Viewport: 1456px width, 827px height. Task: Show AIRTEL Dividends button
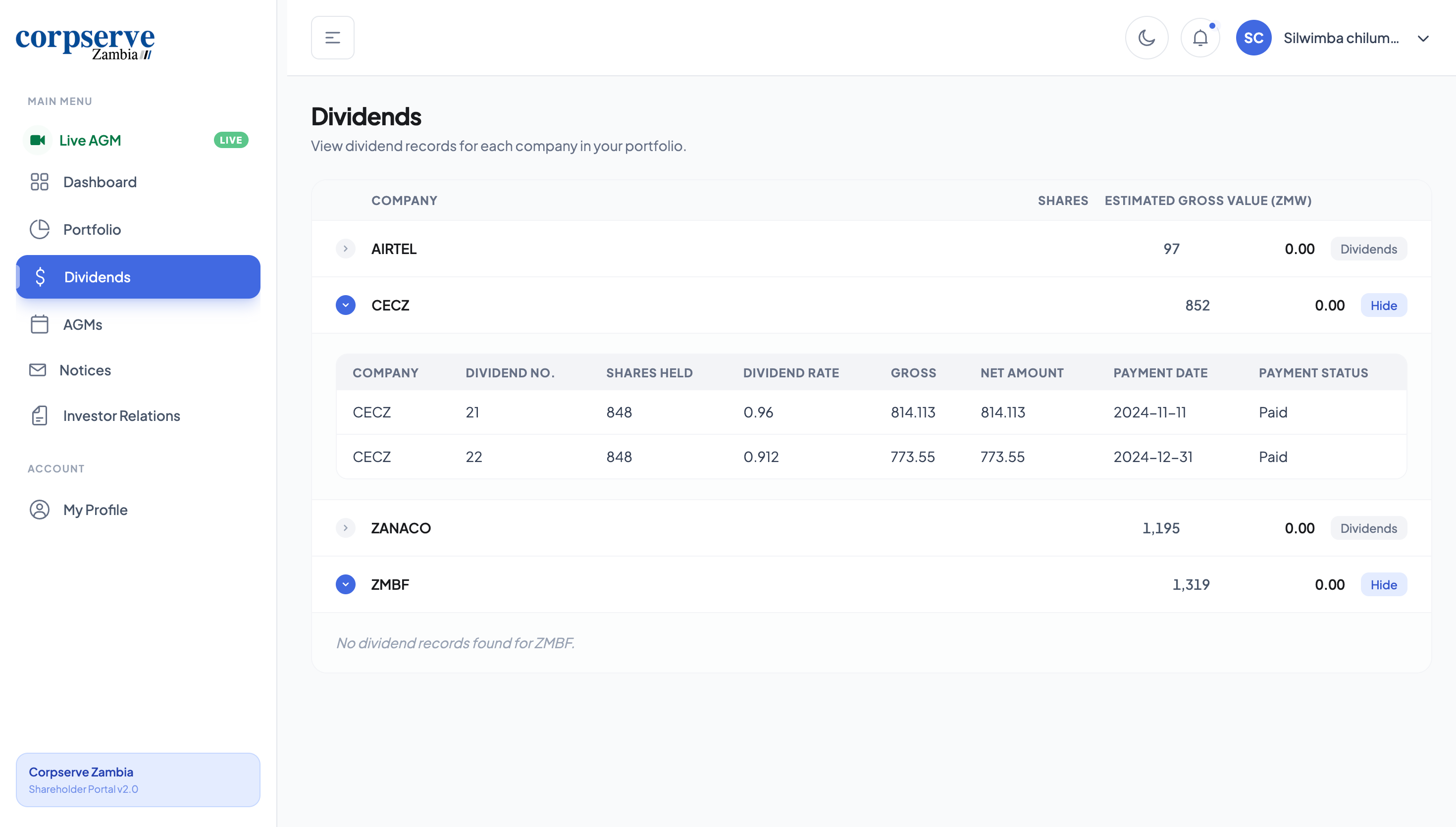tap(1368, 249)
